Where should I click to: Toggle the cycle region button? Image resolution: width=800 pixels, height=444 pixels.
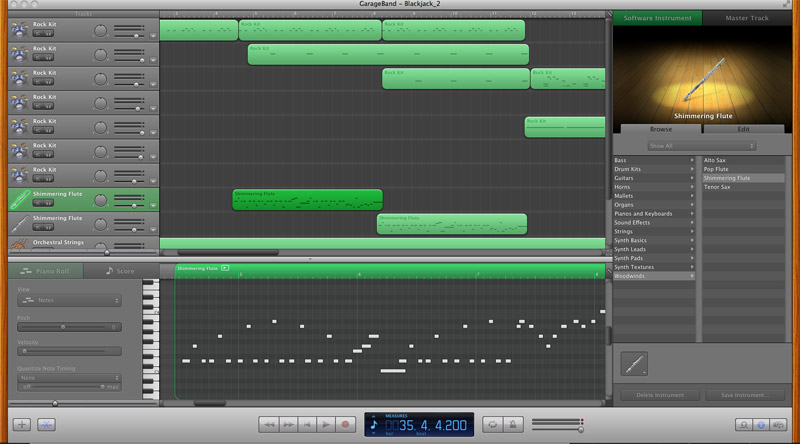tap(492, 425)
